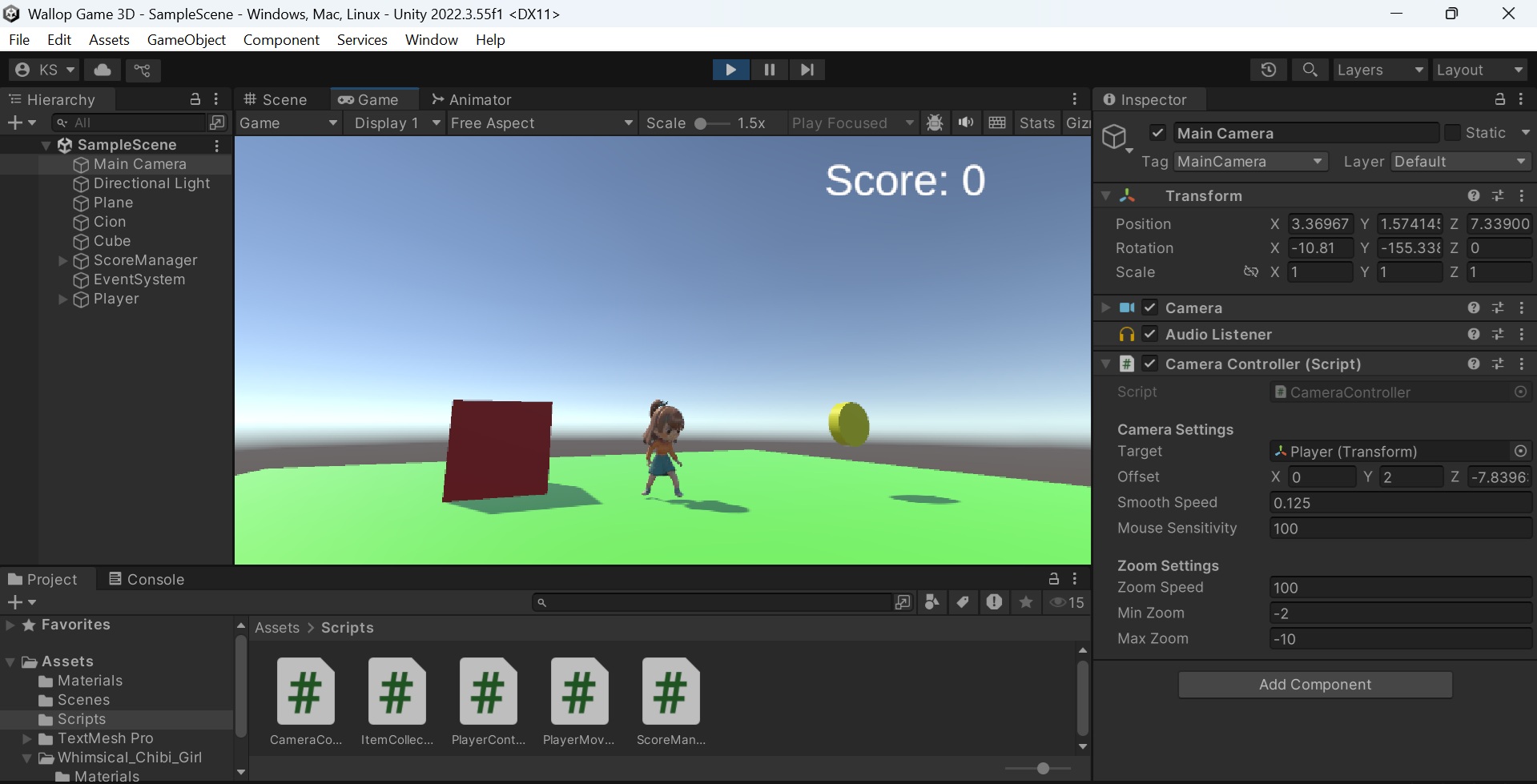This screenshot has width=1537, height=784.
Task: Click the Audio Listener headphones icon
Action: tap(1126, 334)
